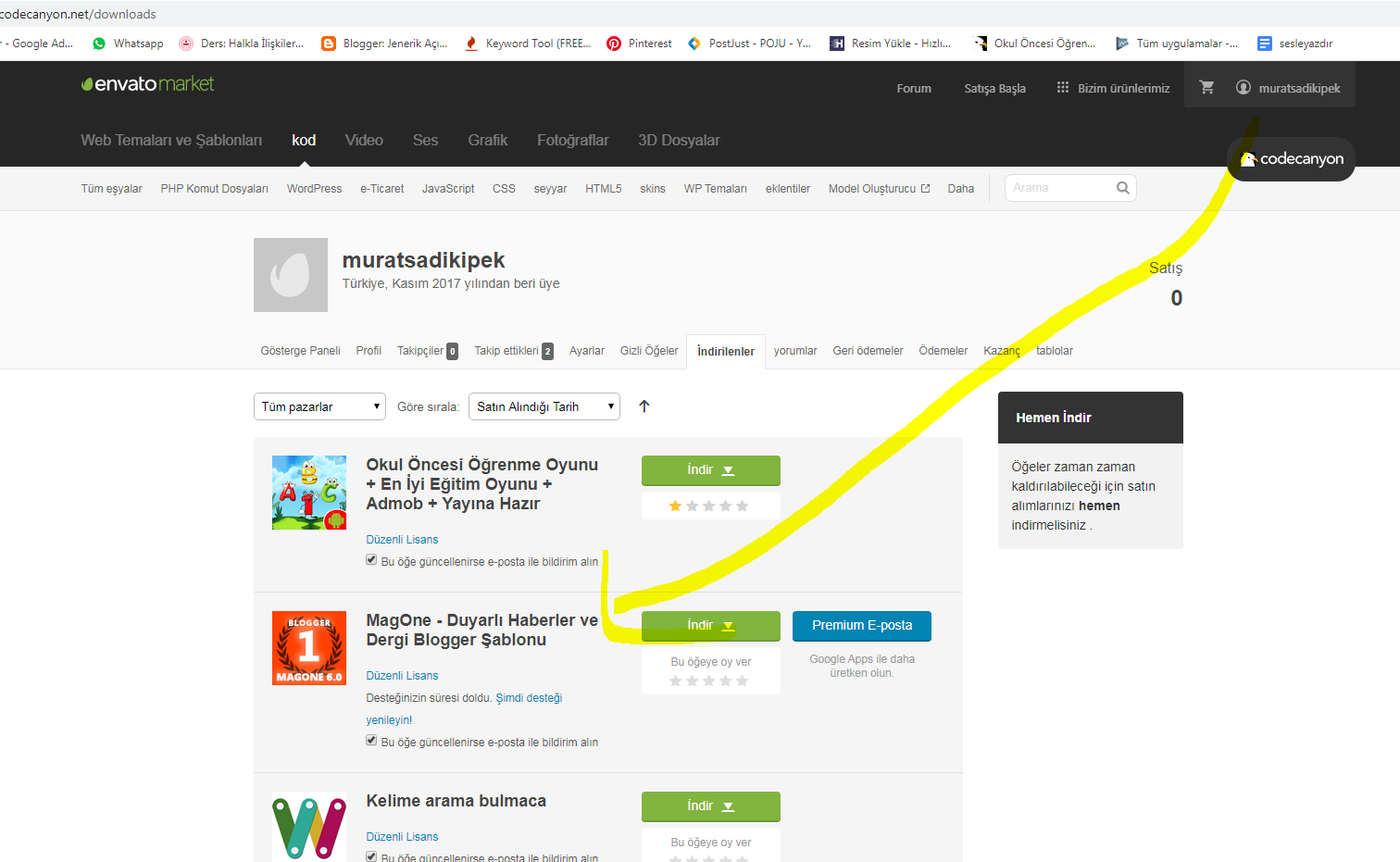
Task: Select the Video category menu
Action: [x=364, y=141]
